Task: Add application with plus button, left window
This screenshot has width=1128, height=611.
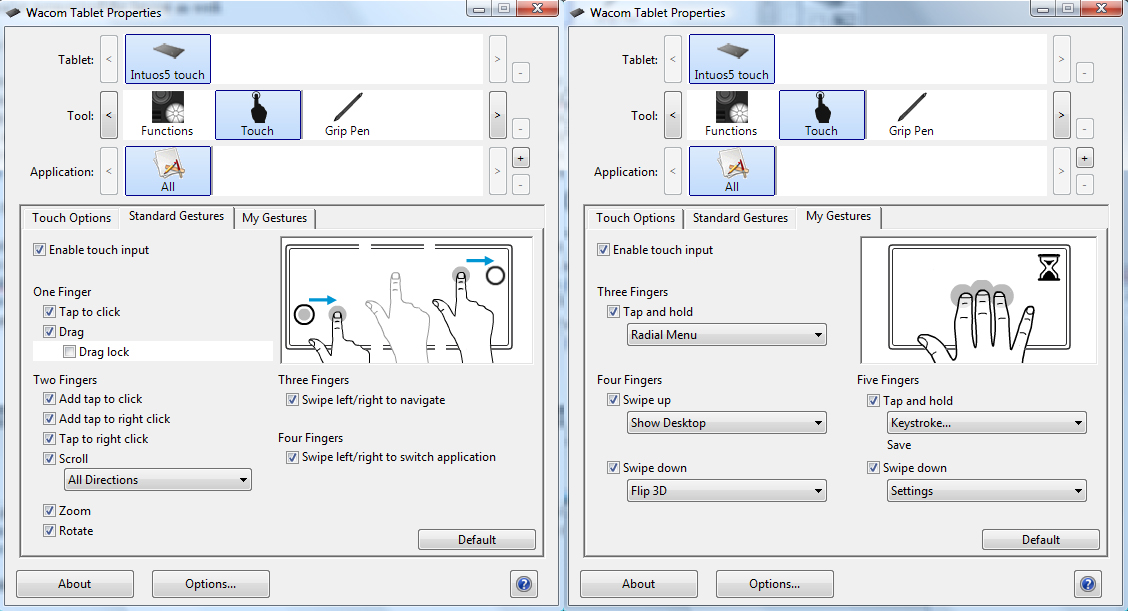Action: pyautogui.click(x=521, y=158)
